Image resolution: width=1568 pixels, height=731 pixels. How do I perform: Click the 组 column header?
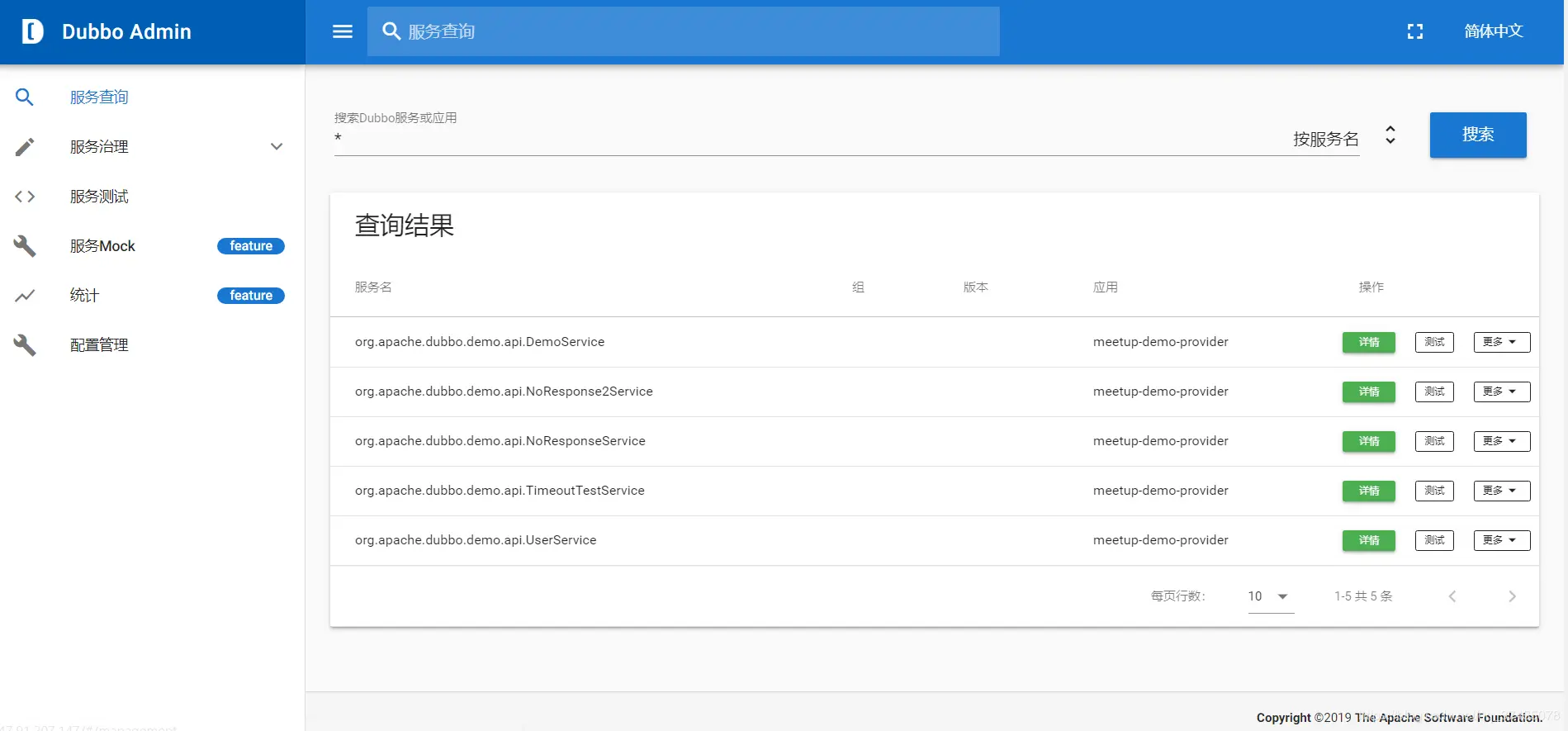pyautogui.click(x=858, y=287)
